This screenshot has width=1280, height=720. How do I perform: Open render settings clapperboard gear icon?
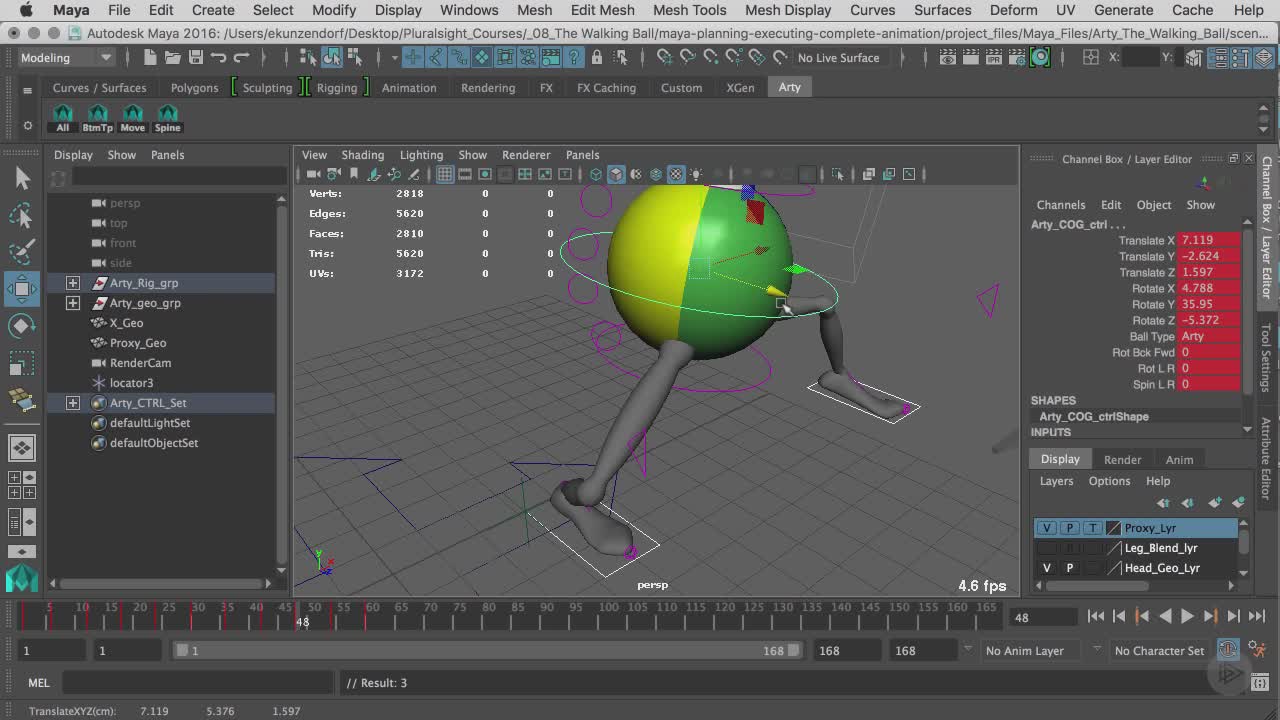1018,58
